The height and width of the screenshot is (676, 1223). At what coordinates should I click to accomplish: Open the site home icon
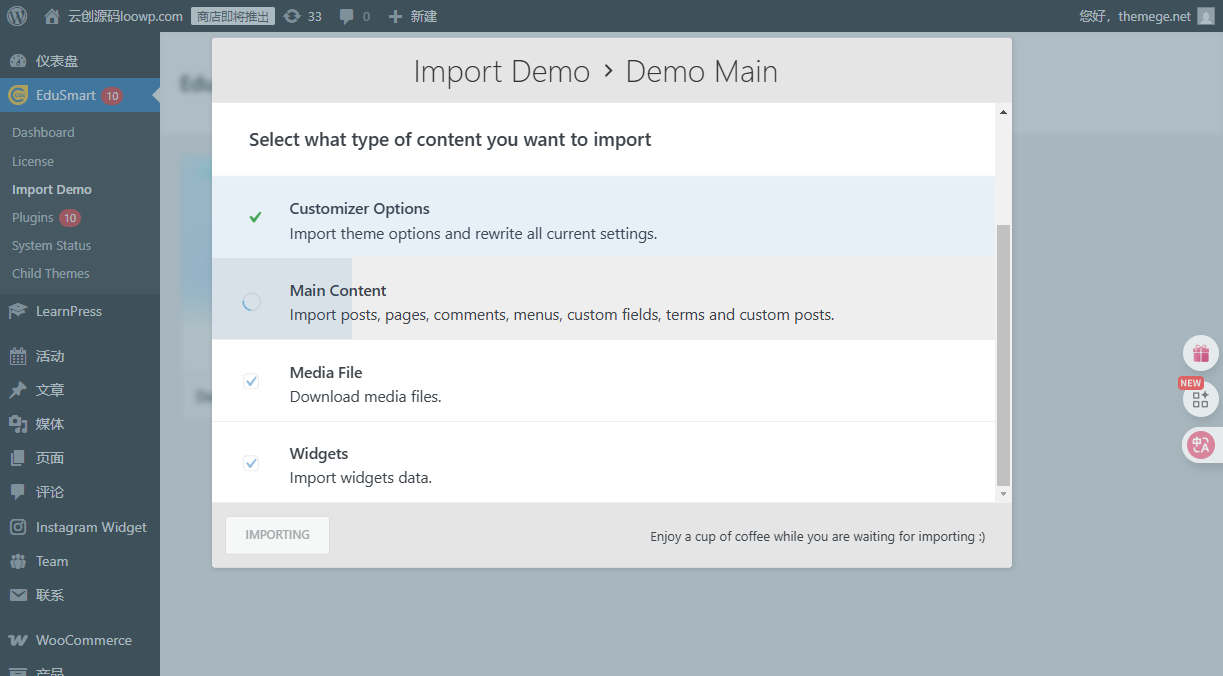[52, 16]
